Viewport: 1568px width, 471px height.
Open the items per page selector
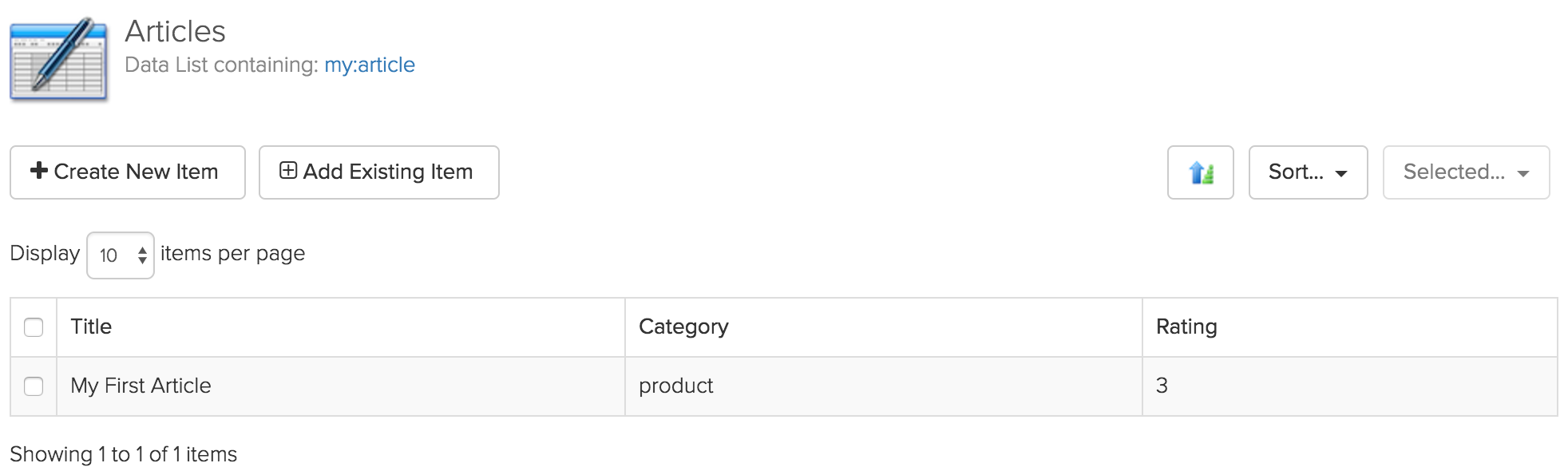[121, 255]
